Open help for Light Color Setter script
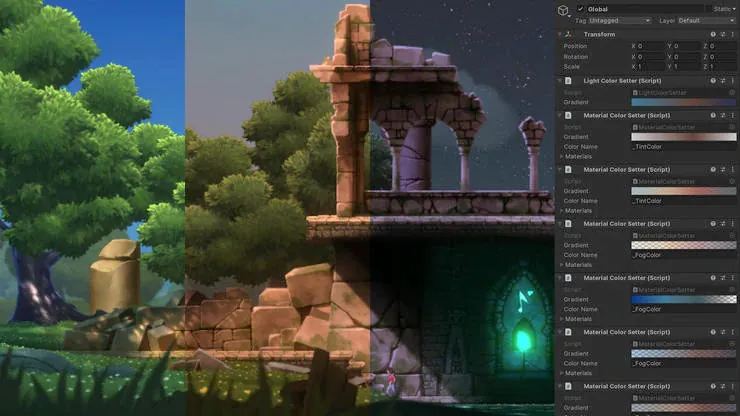The width and height of the screenshot is (740, 416). pos(713,80)
